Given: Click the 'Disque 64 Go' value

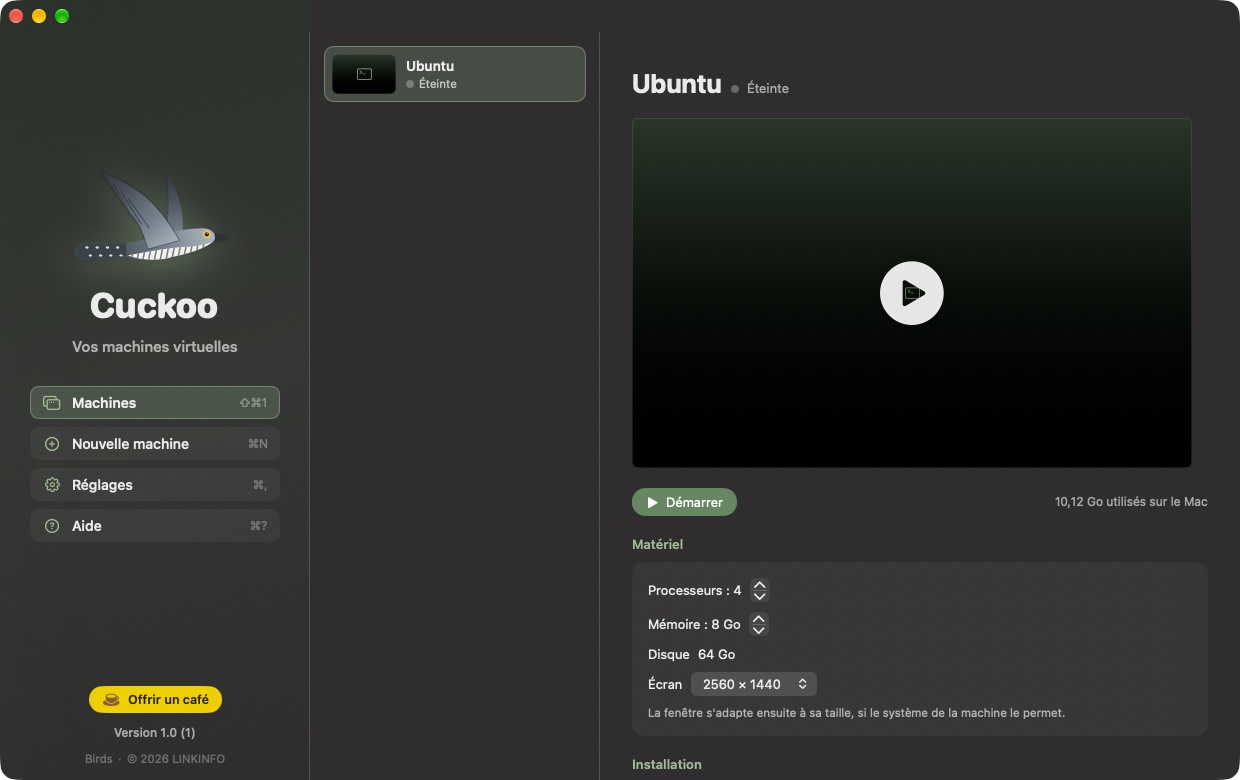Looking at the screenshot, I should pos(716,654).
